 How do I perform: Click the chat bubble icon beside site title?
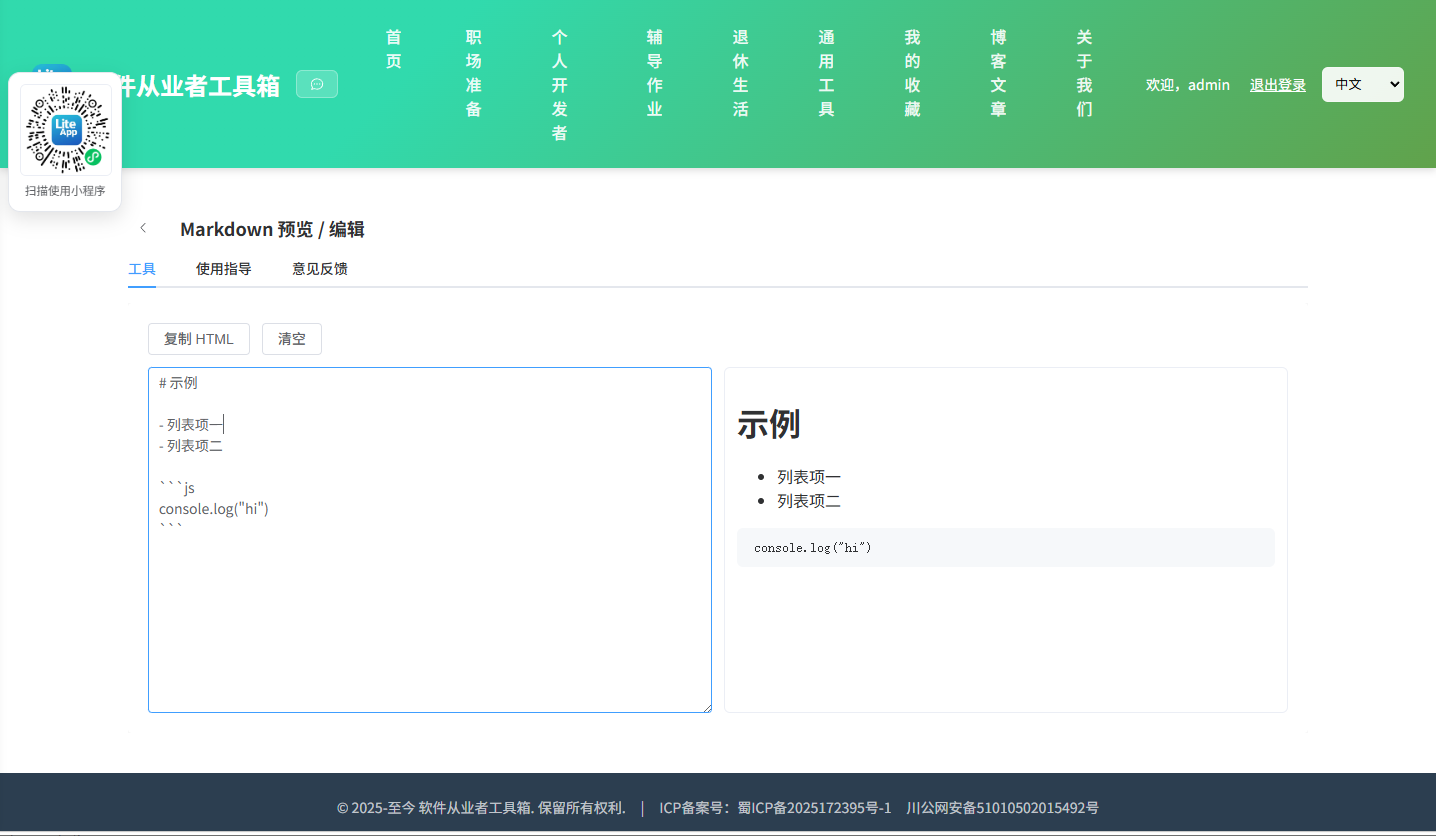[317, 84]
